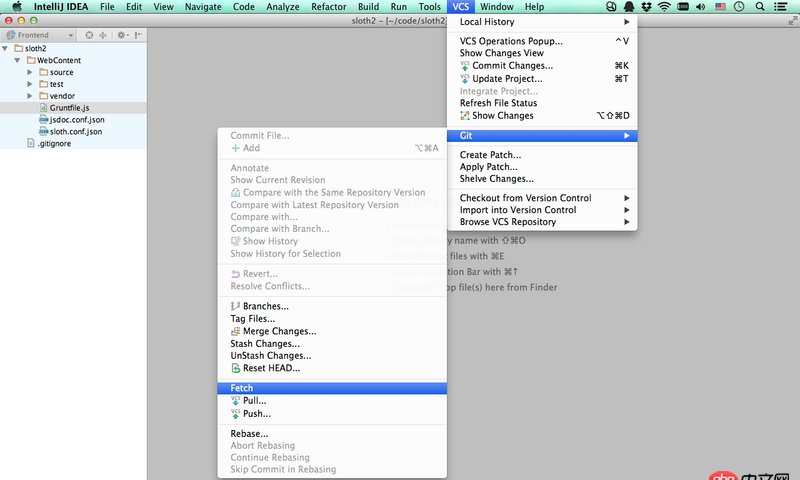Click the volume icon in menu bar
The width and height of the screenshot is (800, 480).
(701, 7)
